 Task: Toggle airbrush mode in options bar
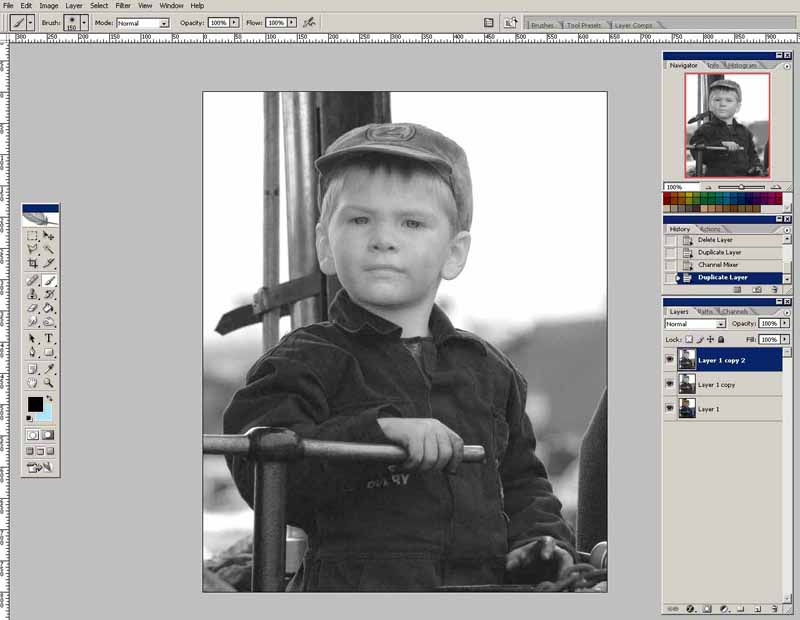pyautogui.click(x=309, y=22)
